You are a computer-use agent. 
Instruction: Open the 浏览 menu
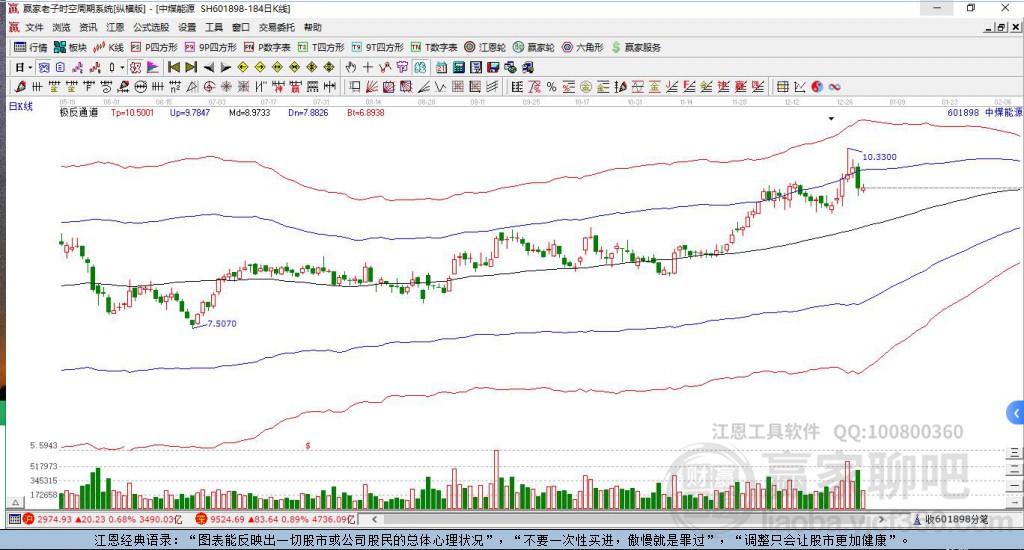click(x=61, y=27)
